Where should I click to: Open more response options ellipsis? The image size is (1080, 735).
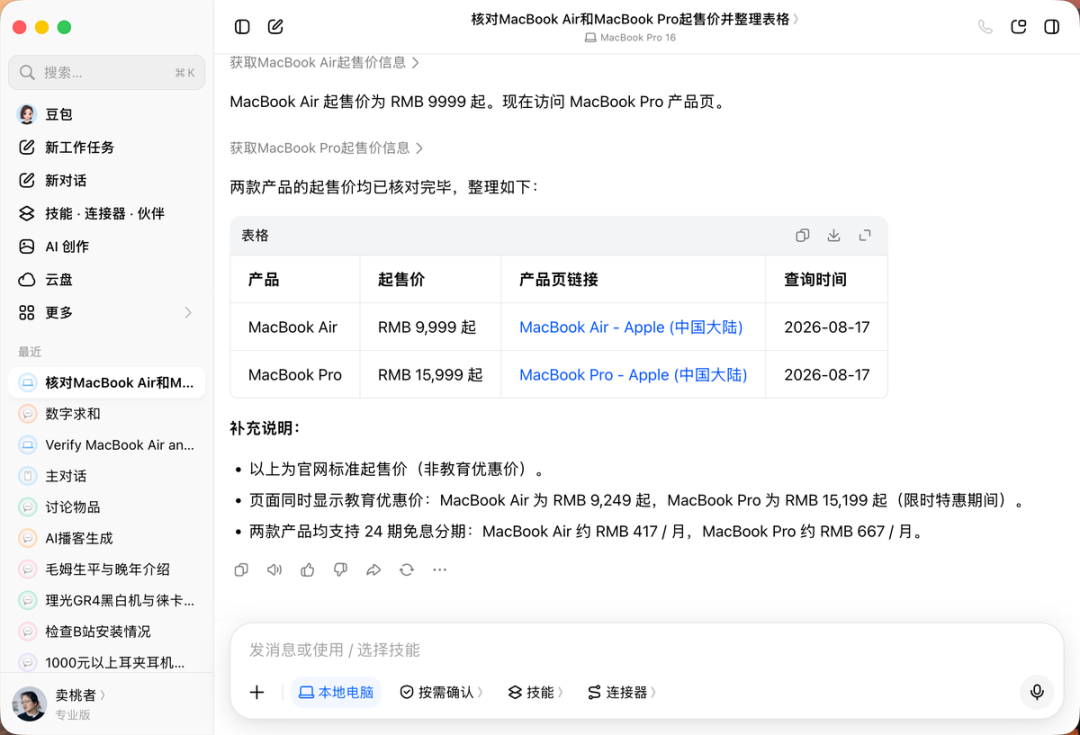(x=439, y=570)
